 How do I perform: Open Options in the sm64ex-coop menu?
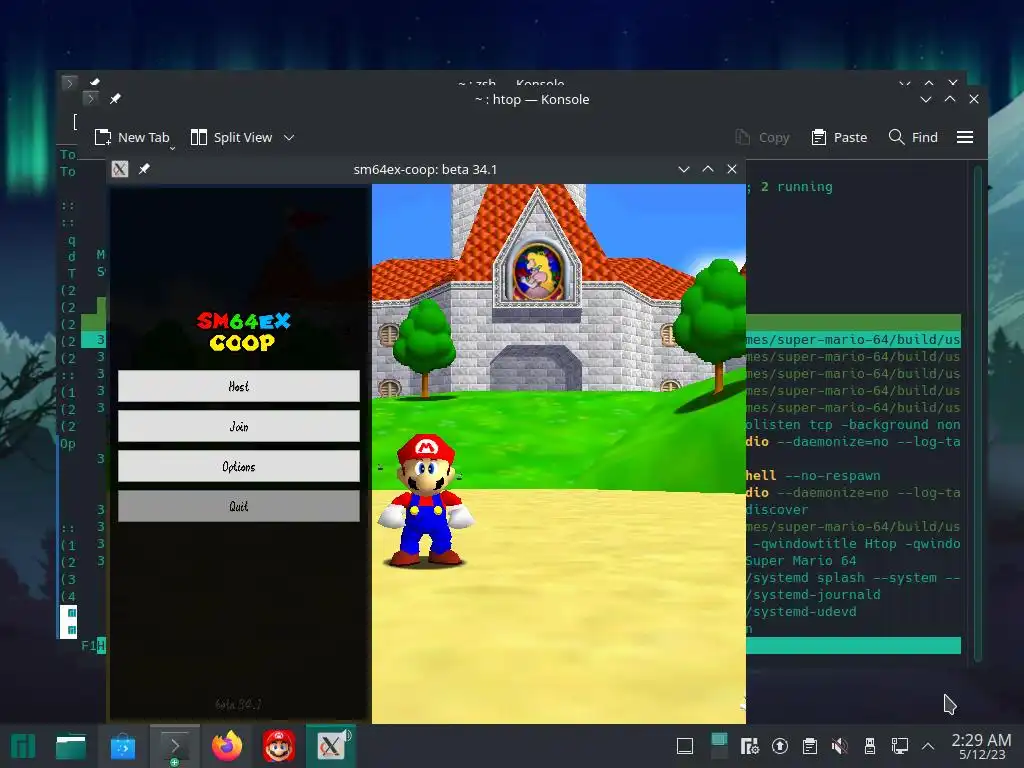coord(238,466)
